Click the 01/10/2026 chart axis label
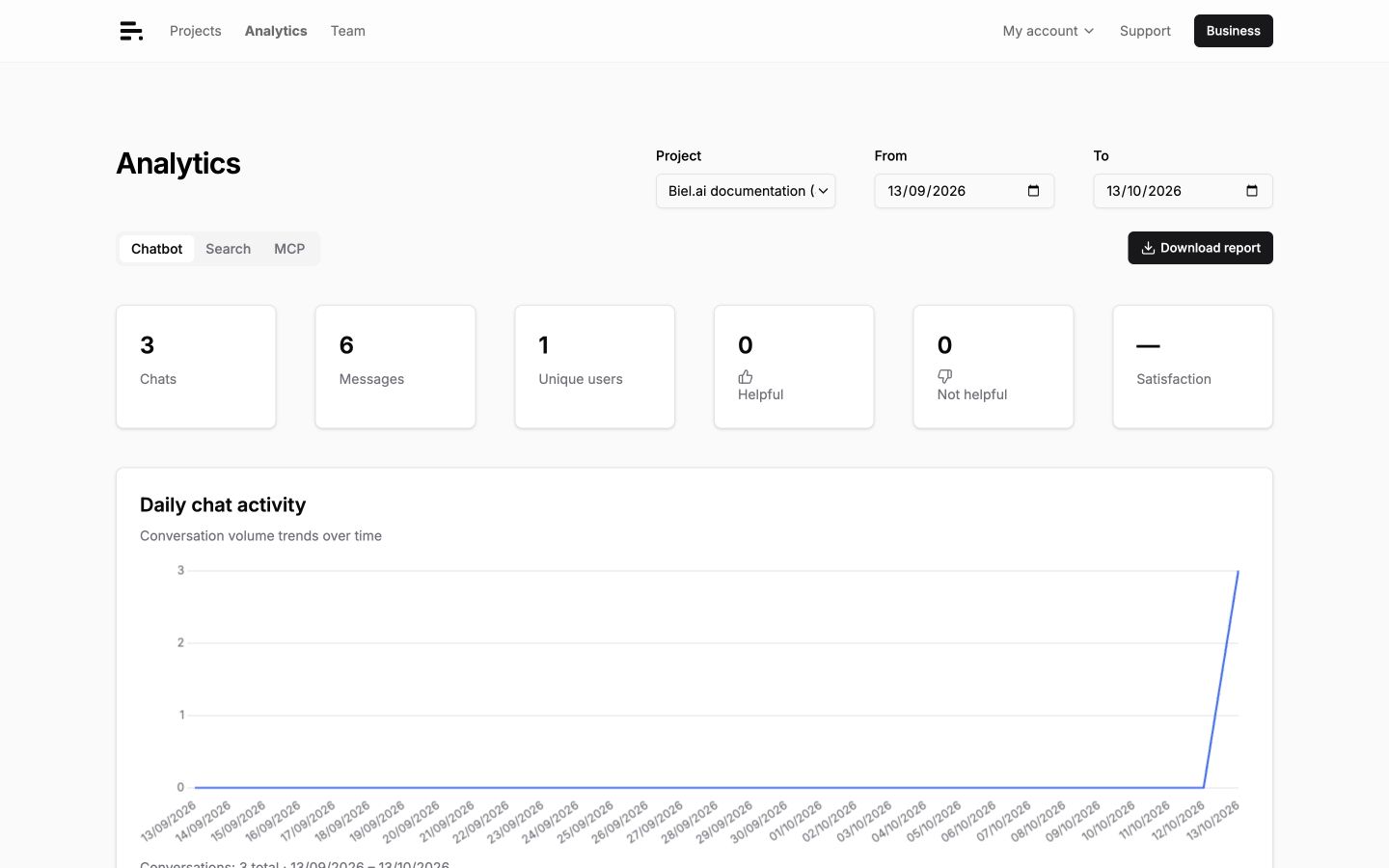1389x868 pixels. [796, 821]
